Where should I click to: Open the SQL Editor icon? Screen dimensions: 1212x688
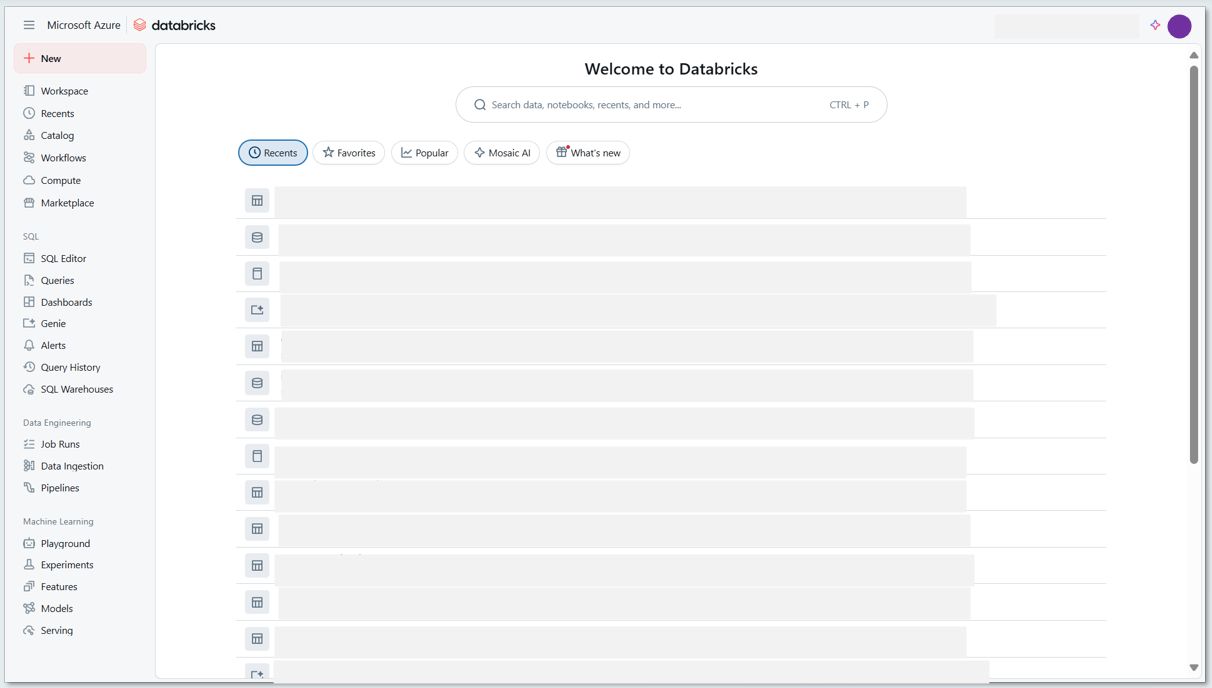(29, 258)
